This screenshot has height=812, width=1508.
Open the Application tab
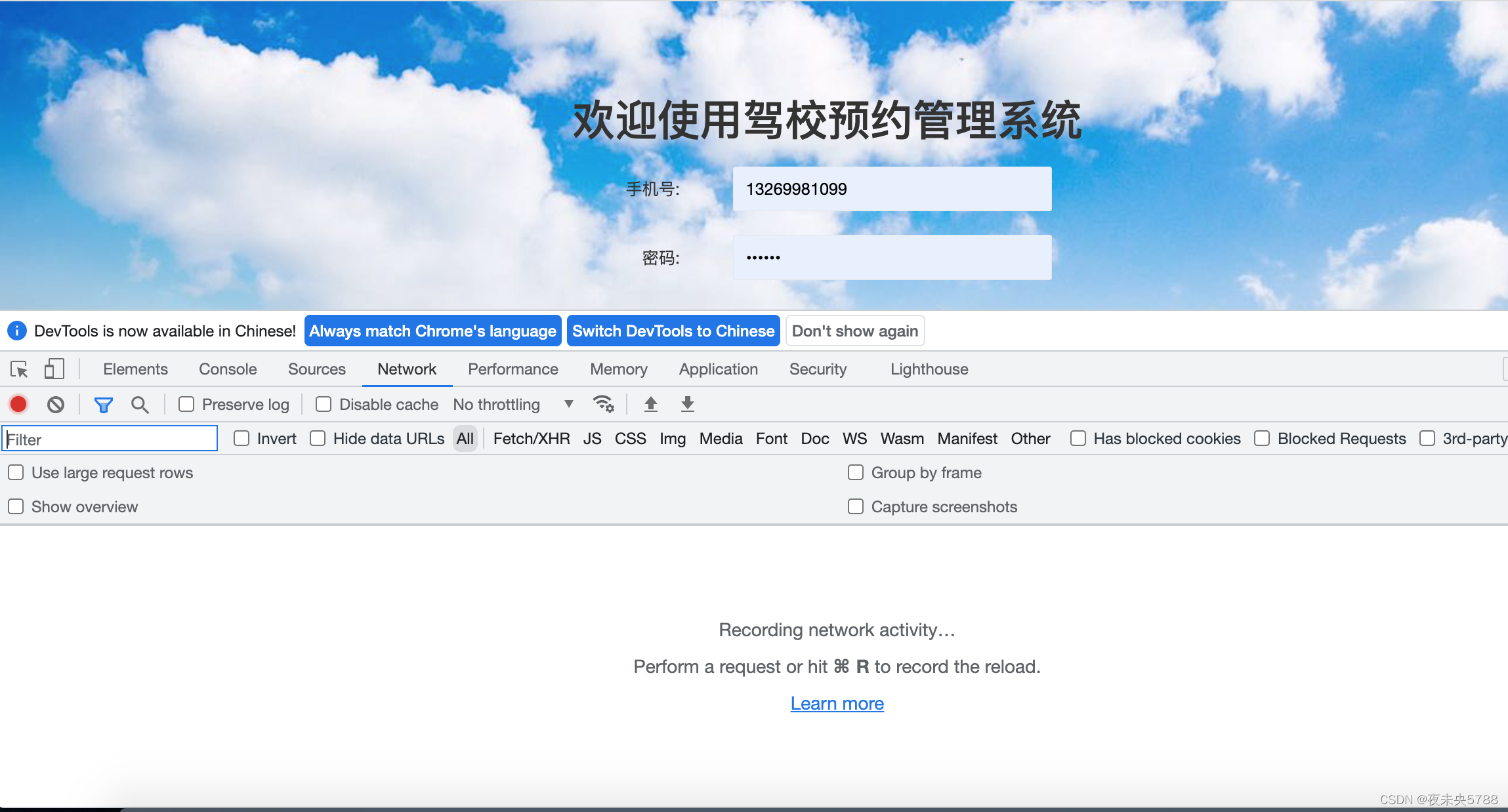tap(718, 369)
